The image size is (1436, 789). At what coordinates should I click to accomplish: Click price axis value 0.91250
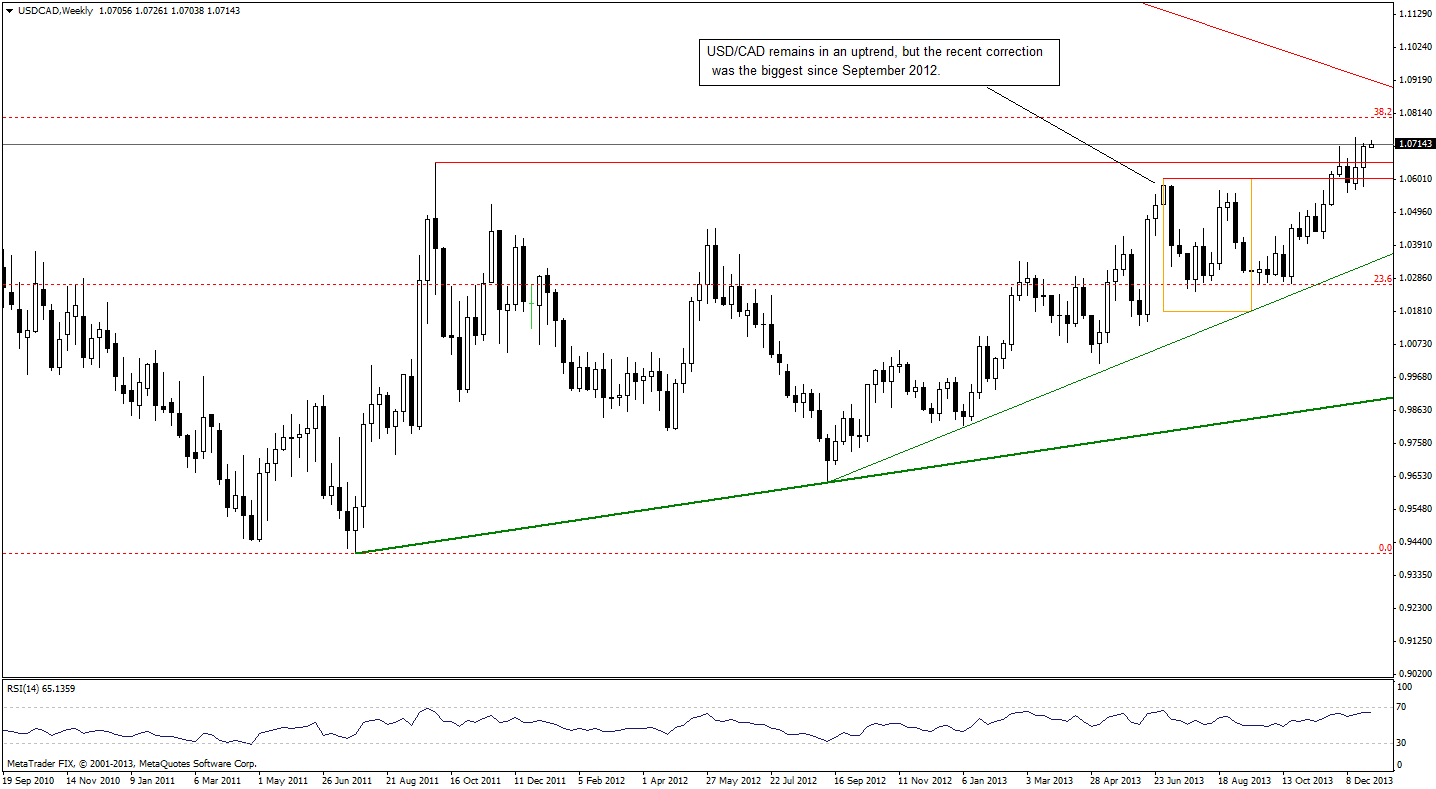tap(1414, 641)
